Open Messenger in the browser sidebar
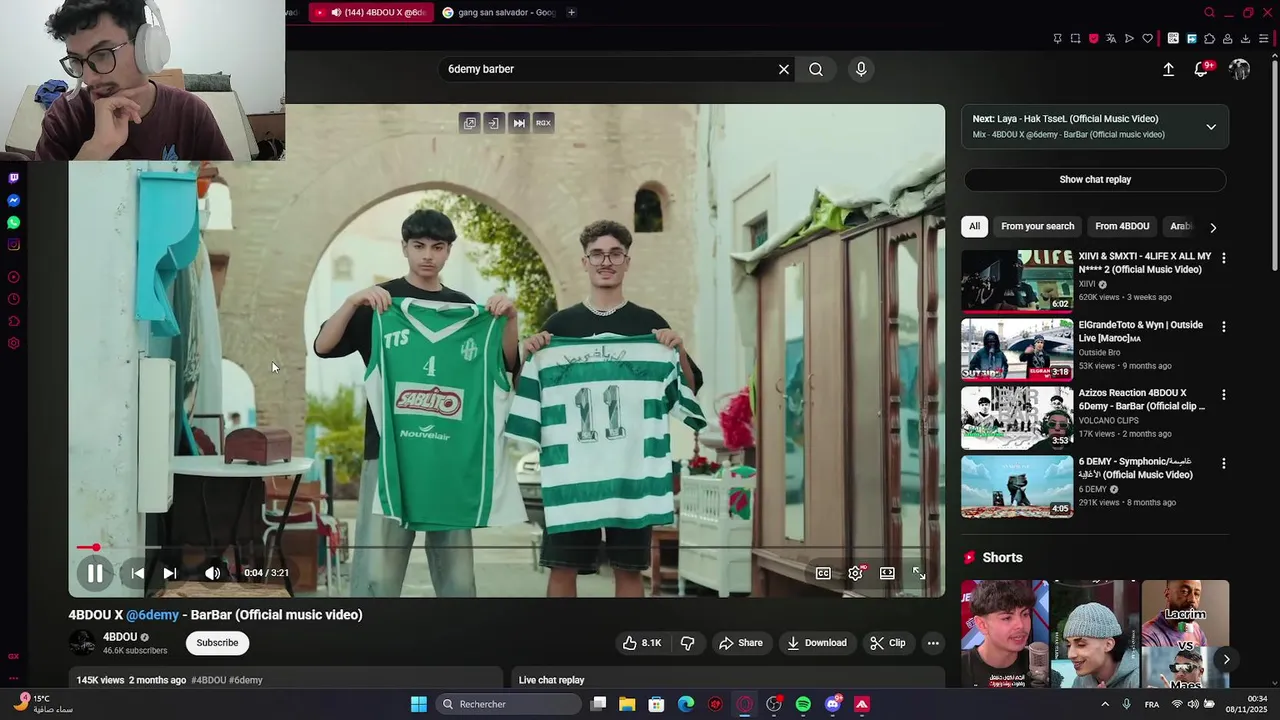The width and height of the screenshot is (1280, 720). 13,200
